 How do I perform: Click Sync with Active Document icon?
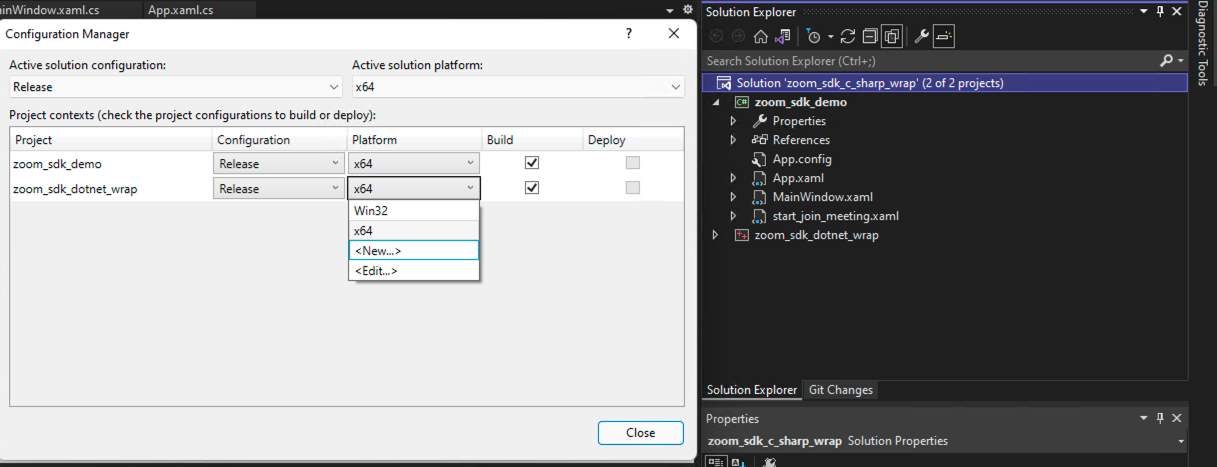[x=849, y=37]
